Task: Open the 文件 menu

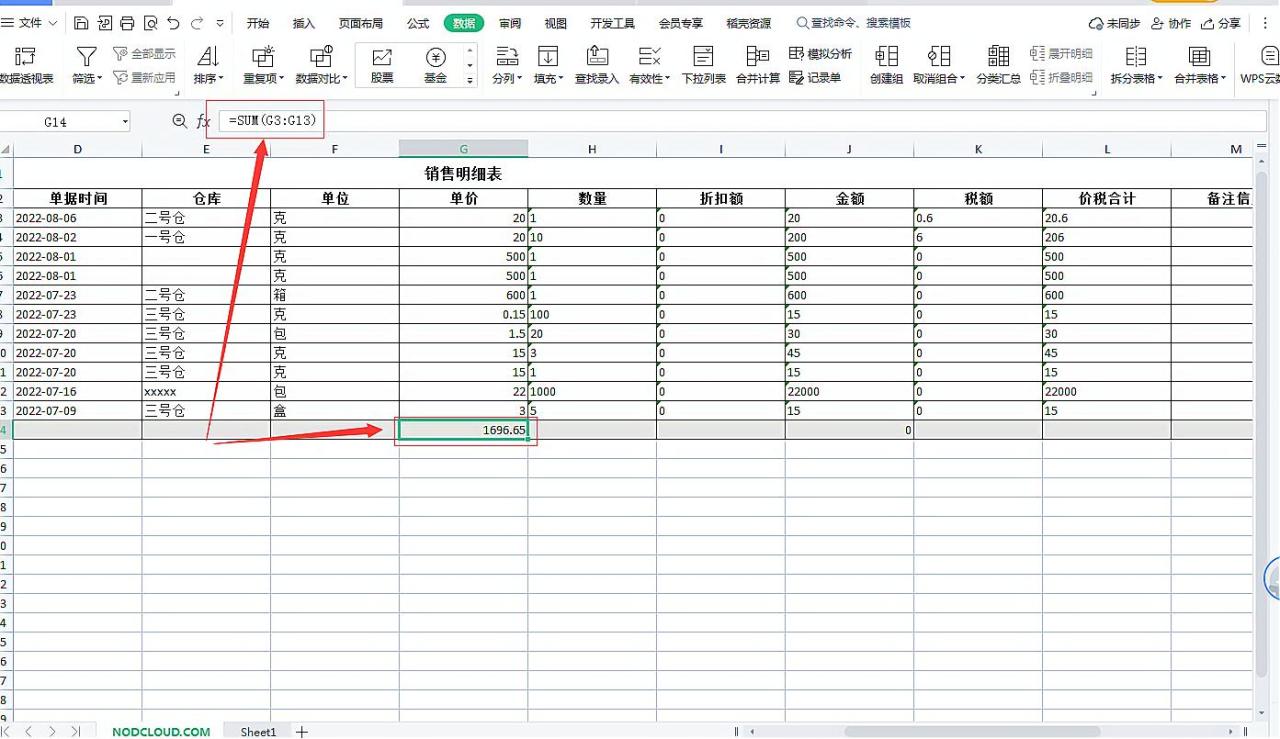Action: click(30, 23)
